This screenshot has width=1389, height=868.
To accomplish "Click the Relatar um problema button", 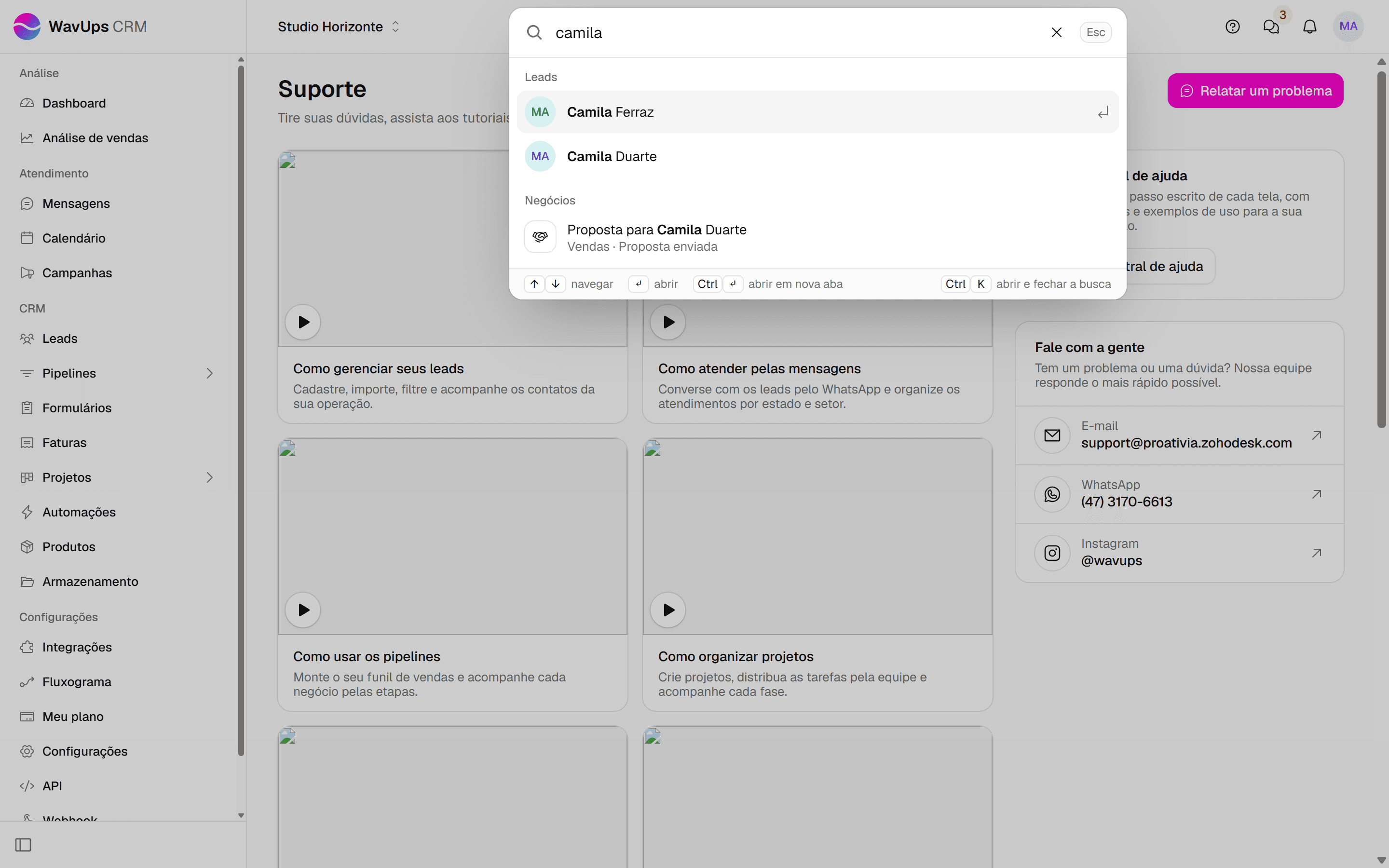I will click(1255, 91).
